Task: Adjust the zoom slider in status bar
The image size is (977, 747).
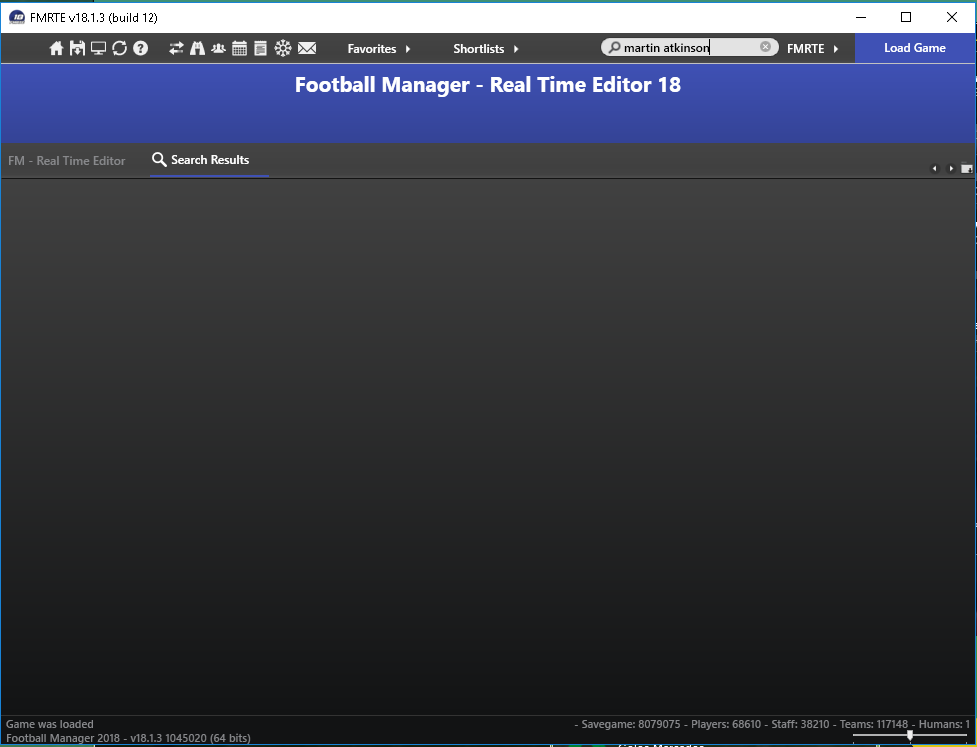Action: point(910,736)
